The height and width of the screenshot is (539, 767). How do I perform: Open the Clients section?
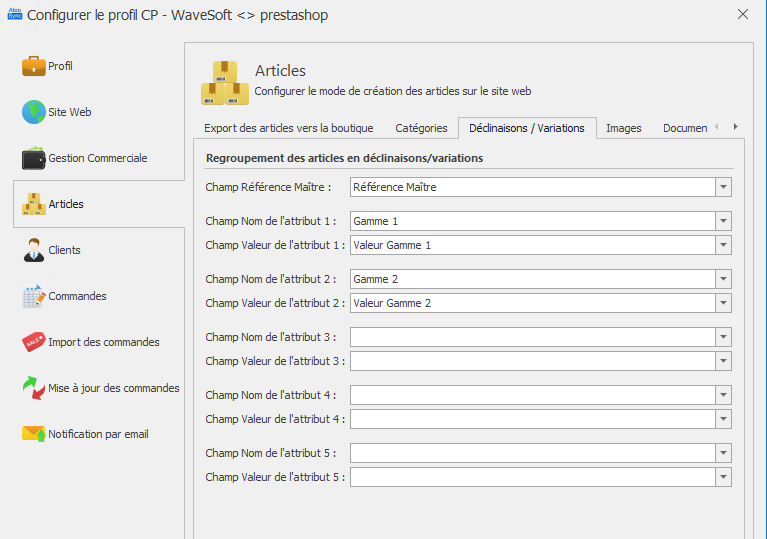[x=64, y=250]
